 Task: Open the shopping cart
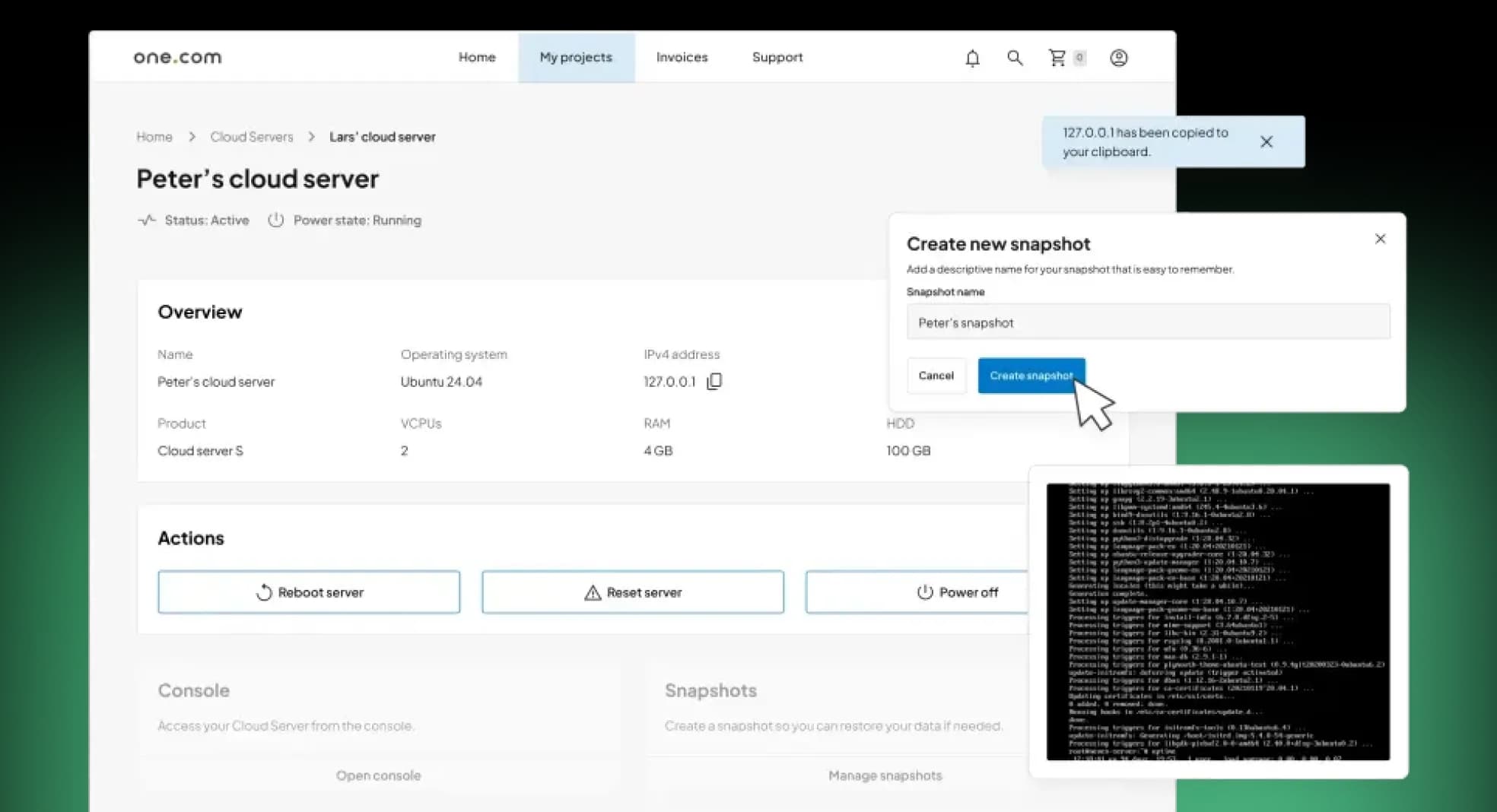(1057, 58)
